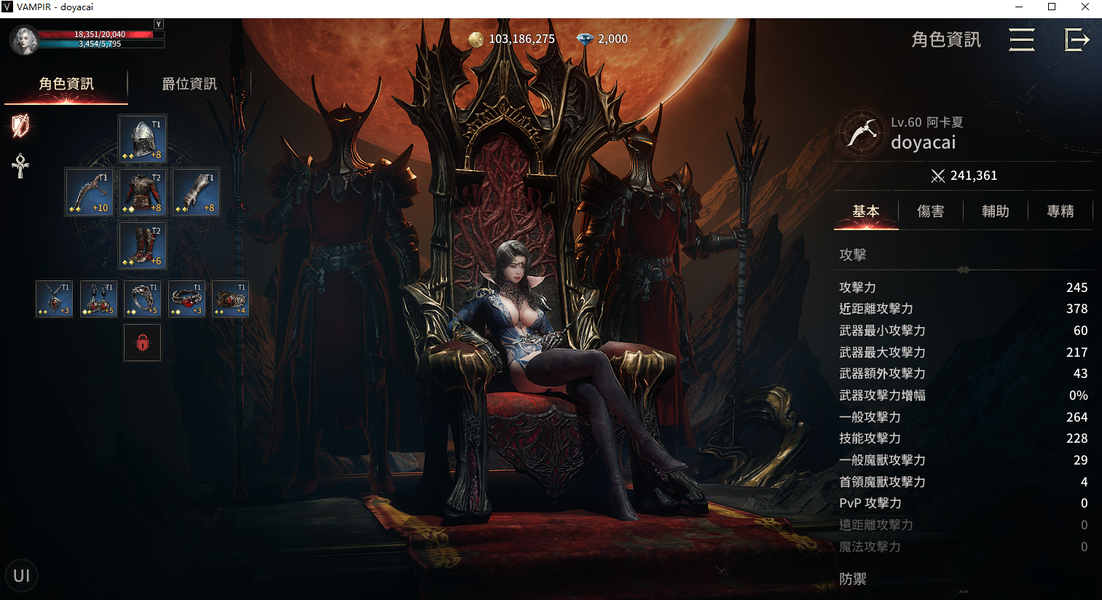The image size is (1102, 600).
Task: Click the blue diamond currency icon
Action: (x=584, y=39)
